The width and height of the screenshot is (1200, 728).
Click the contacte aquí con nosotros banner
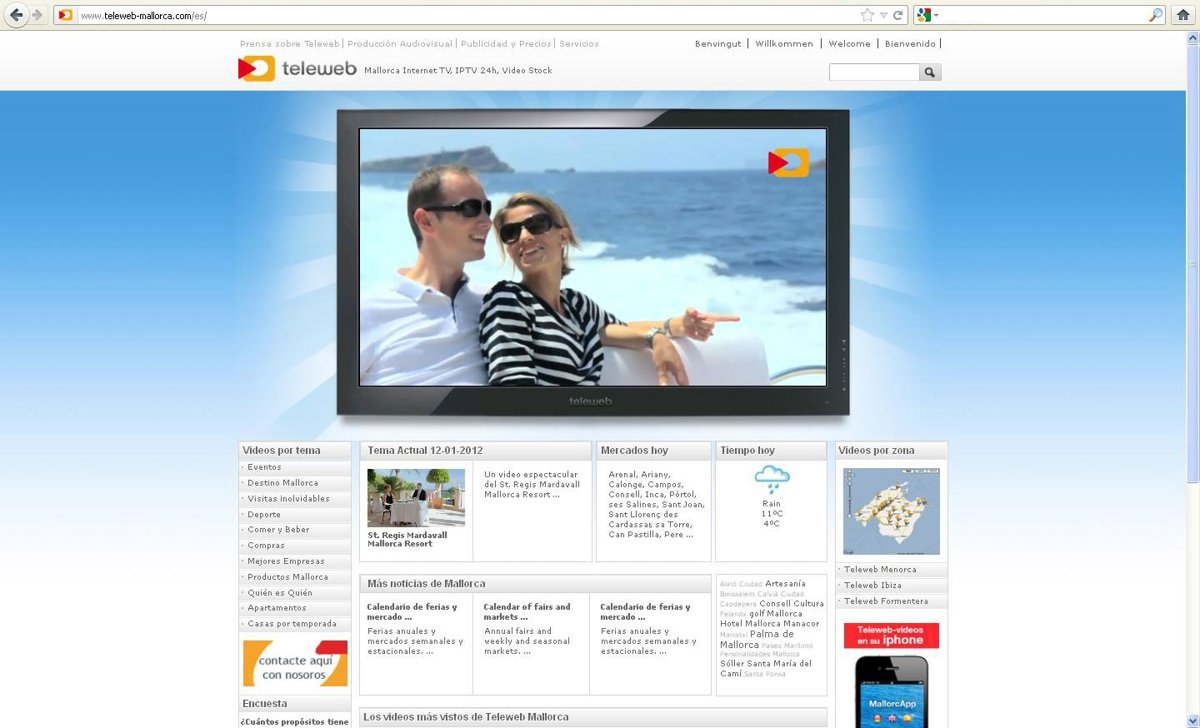(x=295, y=663)
